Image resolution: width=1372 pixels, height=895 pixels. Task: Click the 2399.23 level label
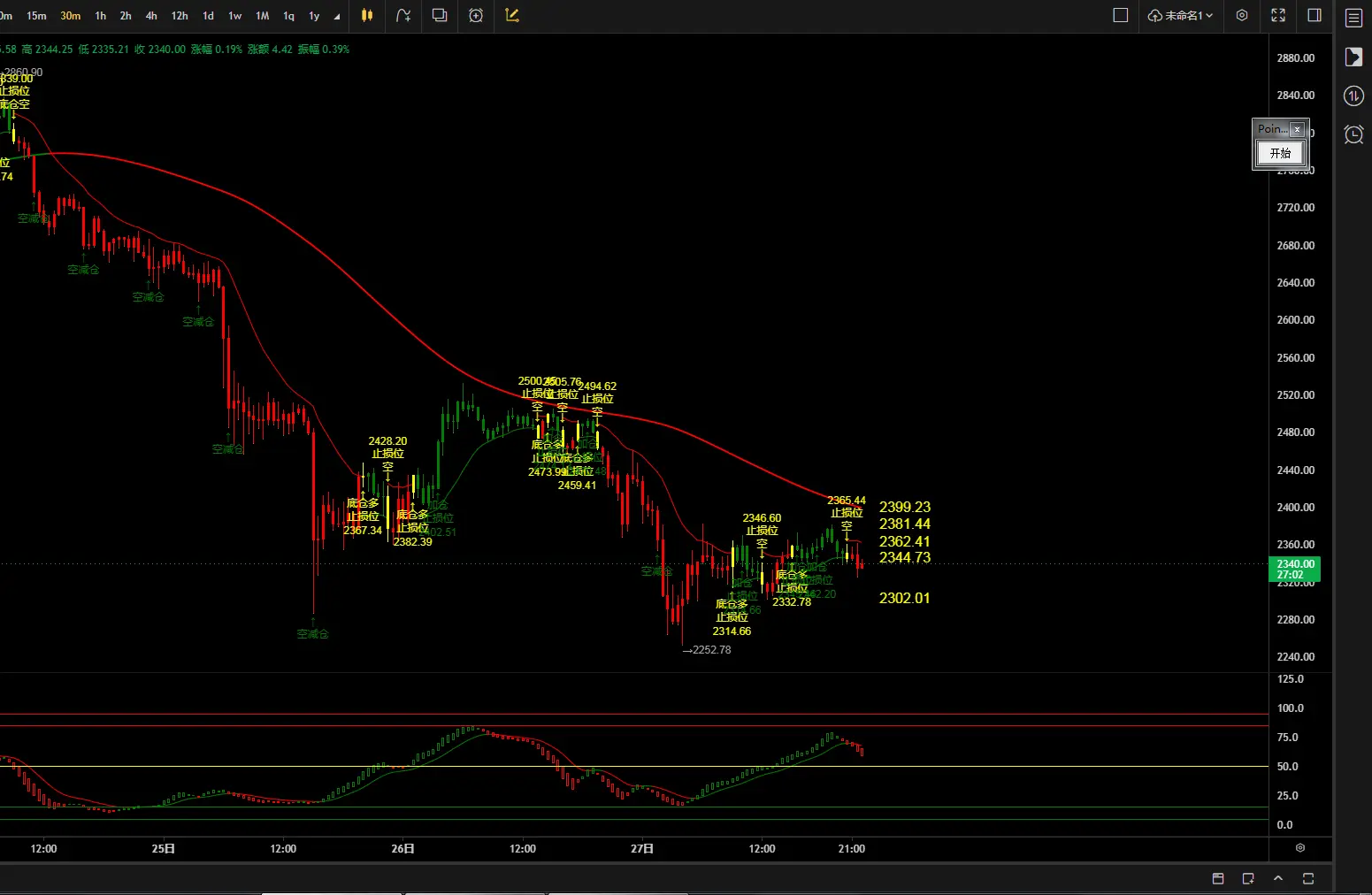905,507
